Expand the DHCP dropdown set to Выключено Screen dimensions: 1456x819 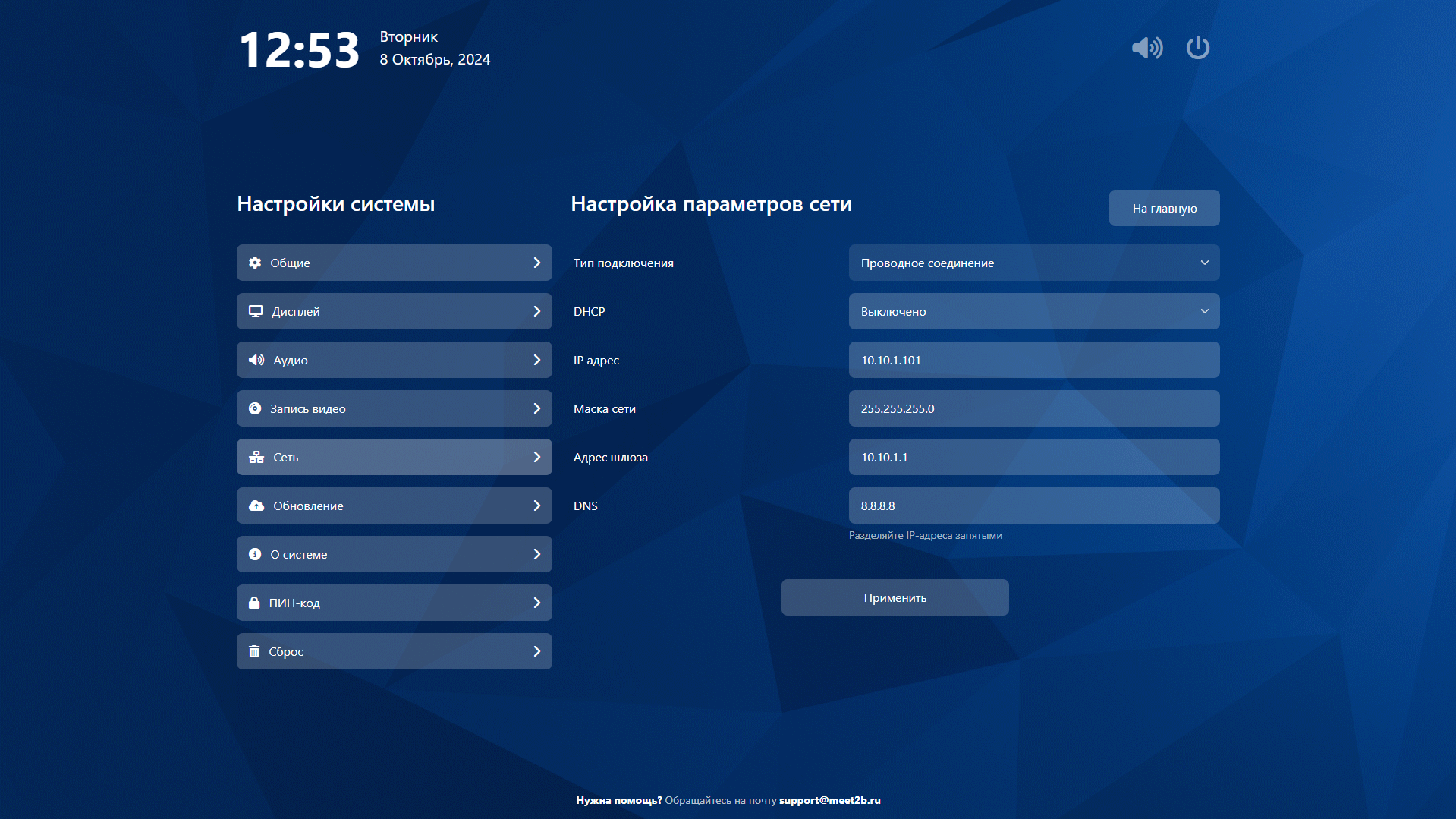pyautogui.click(x=1033, y=311)
